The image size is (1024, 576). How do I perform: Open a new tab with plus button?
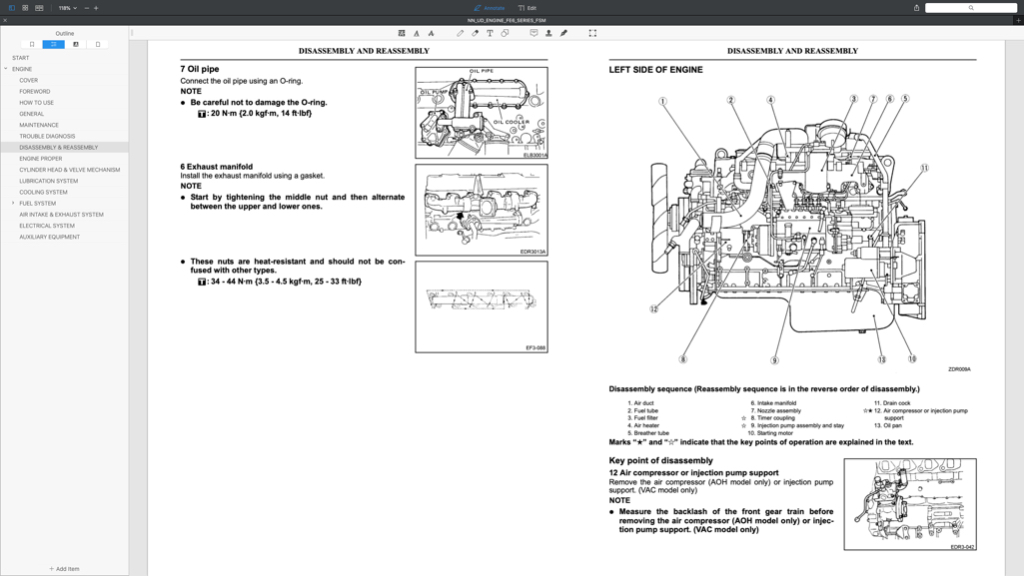point(1018,20)
